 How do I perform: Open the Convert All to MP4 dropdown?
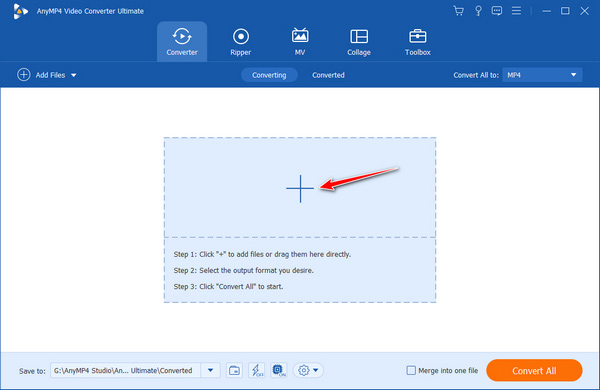coord(542,75)
